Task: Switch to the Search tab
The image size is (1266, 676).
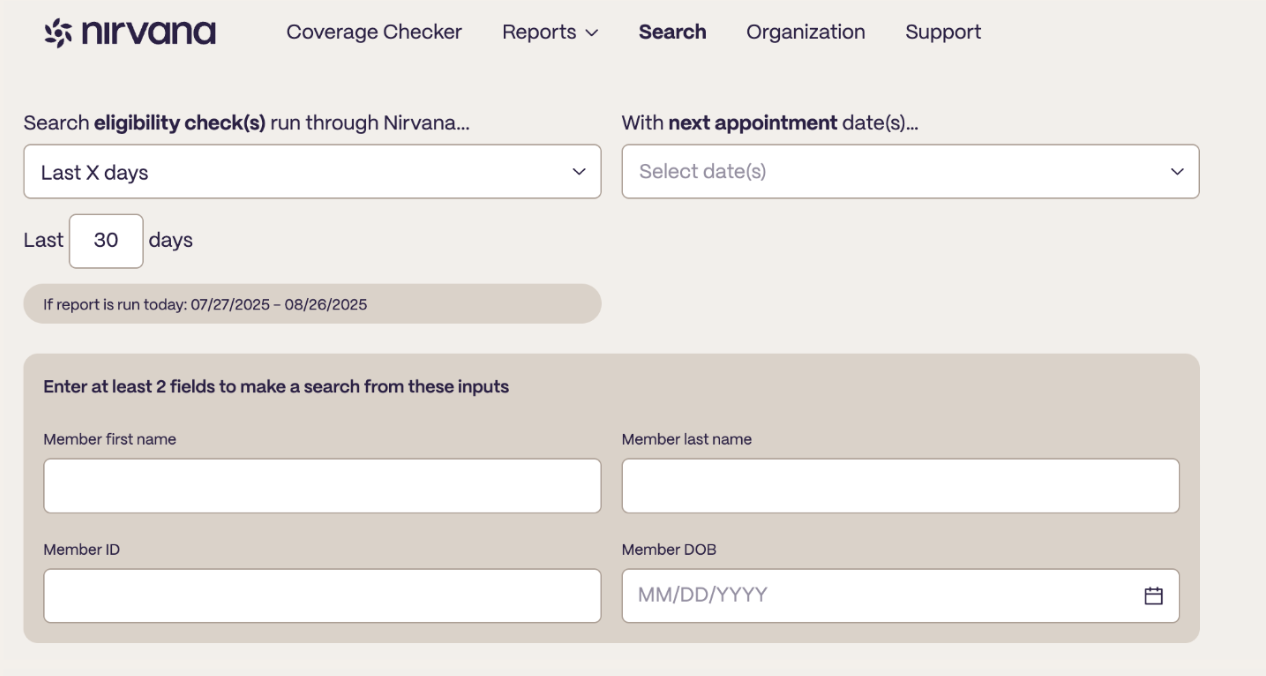Action: (x=672, y=32)
